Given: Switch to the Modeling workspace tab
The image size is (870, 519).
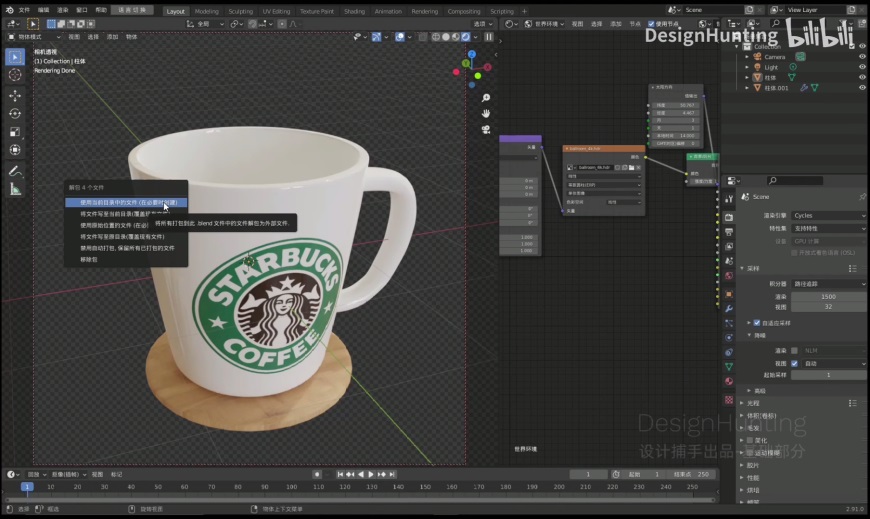Looking at the screenshot, I should pyautogui.click(x=206, y=11).
